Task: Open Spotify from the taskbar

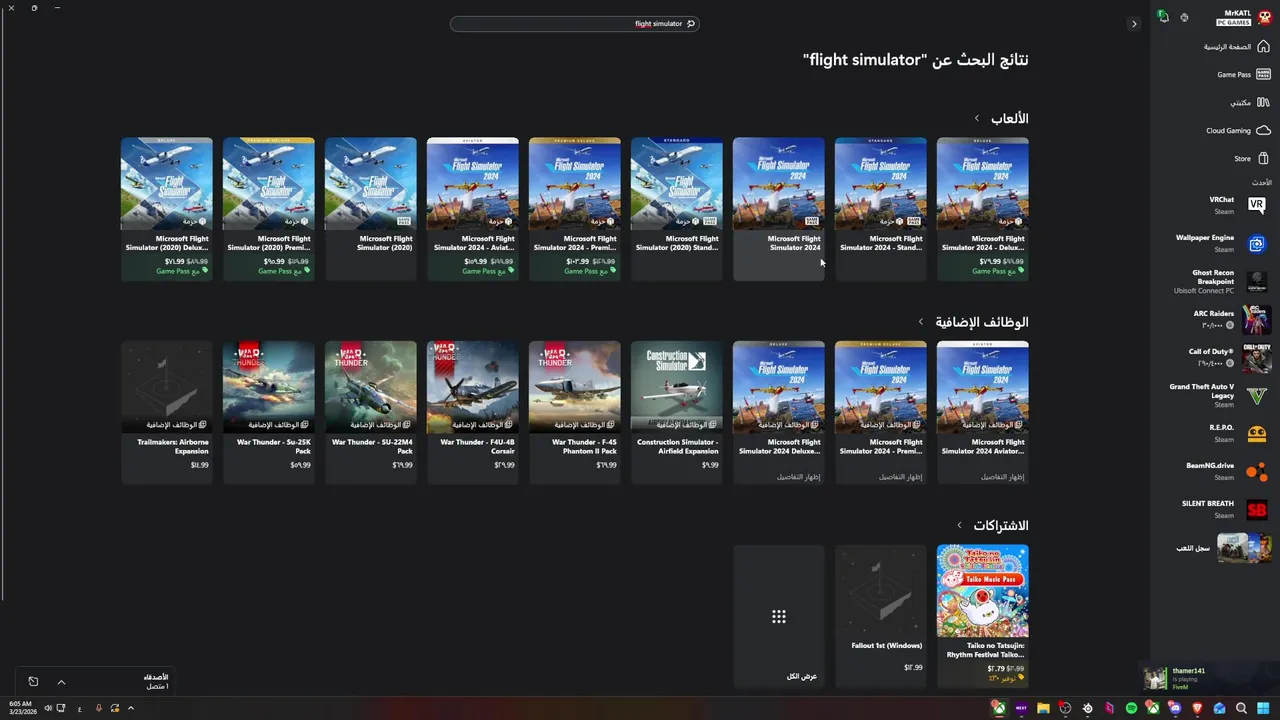Action: click(x=1131, y=708)
